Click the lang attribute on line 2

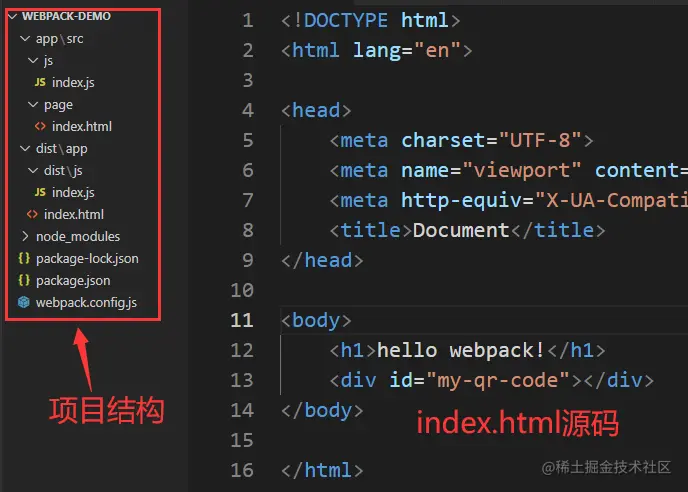click(377, 50)
